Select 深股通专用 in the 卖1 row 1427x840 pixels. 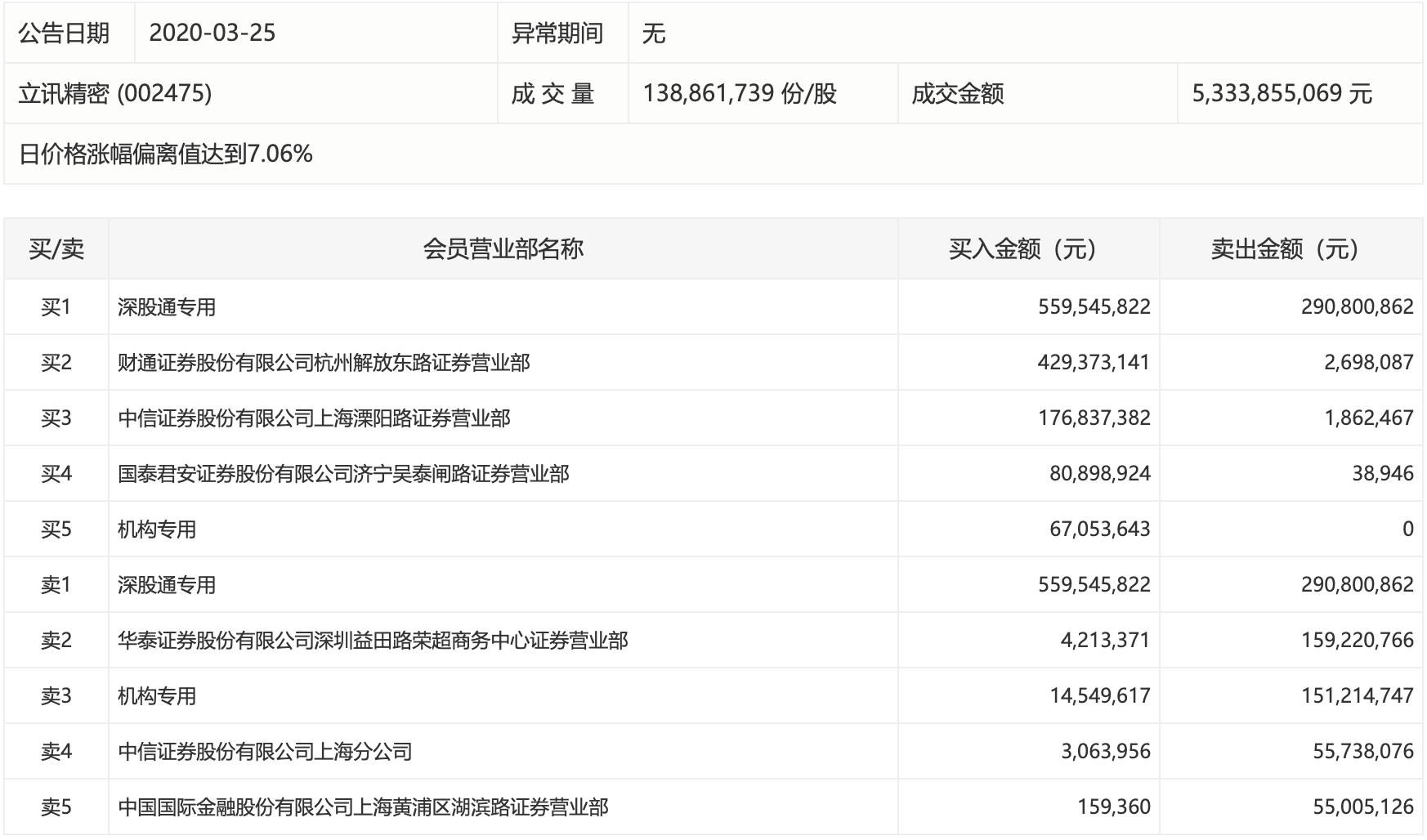[167, 585]
